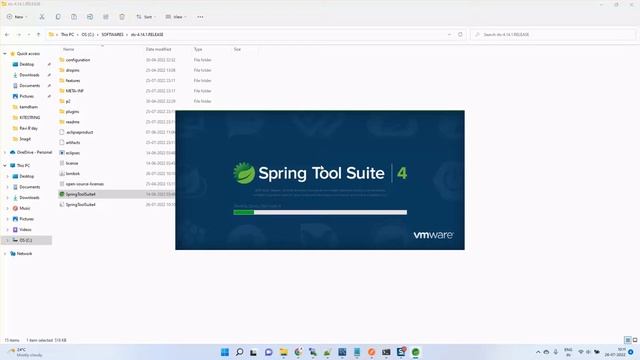640x360 pixels.
Task: Open the Windows Start menu
Action: pos(224,352)
